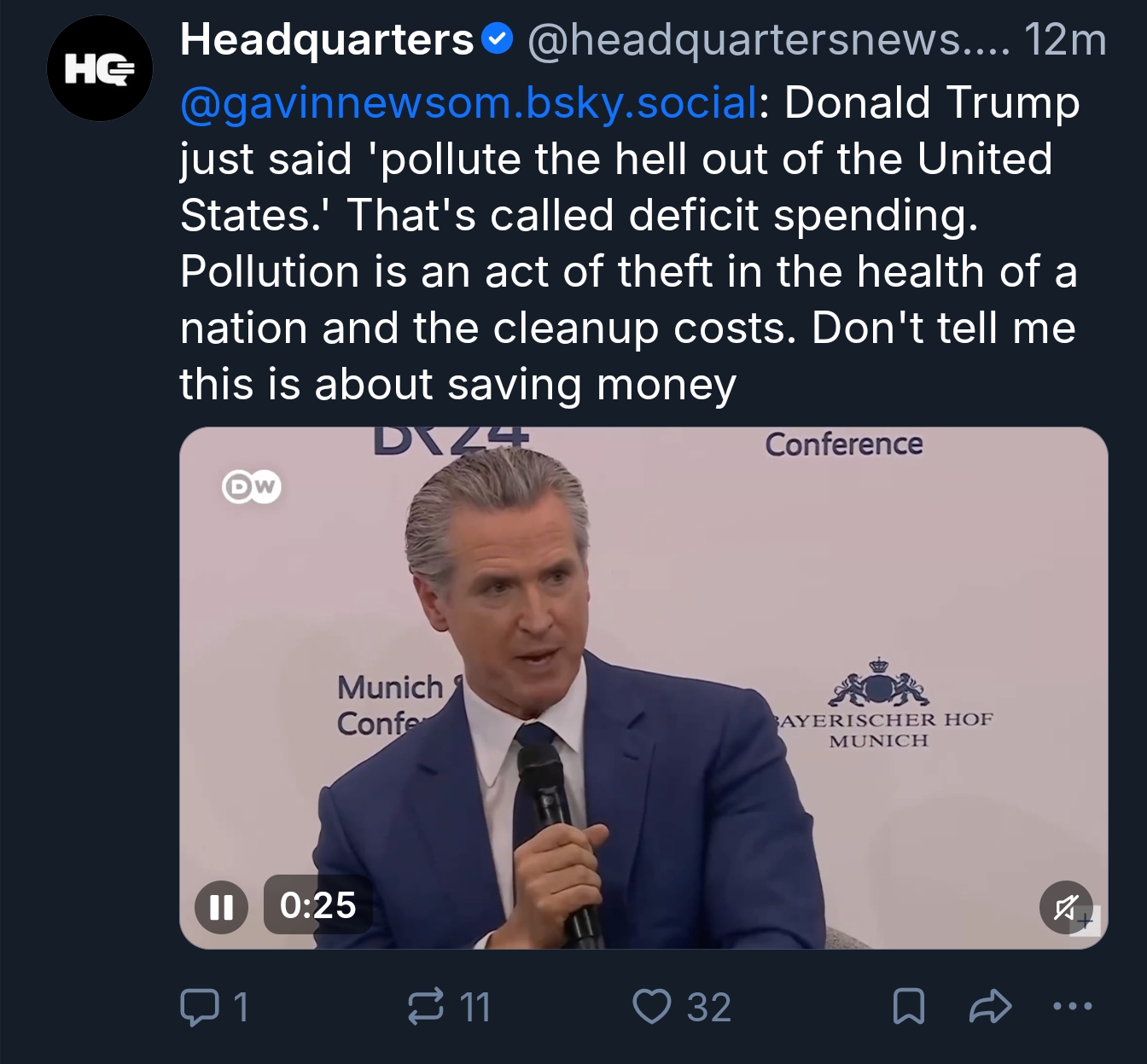Viewport: 1147px width, 1064px height.
Task: Click the repost arrows icon
Action: (x=426, y=1007)
